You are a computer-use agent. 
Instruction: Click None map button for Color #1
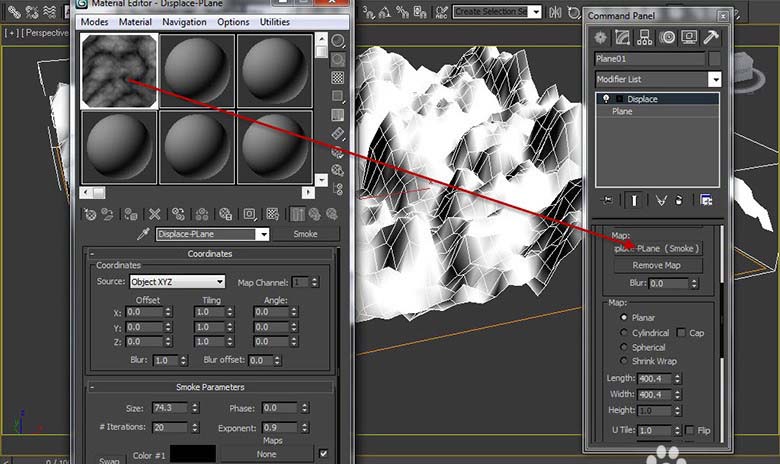(x=267, y=454)
